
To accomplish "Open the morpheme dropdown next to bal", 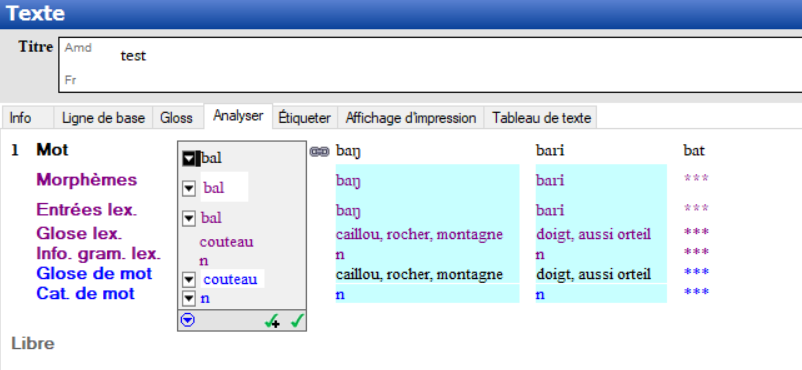I will [x=189, y=189].
